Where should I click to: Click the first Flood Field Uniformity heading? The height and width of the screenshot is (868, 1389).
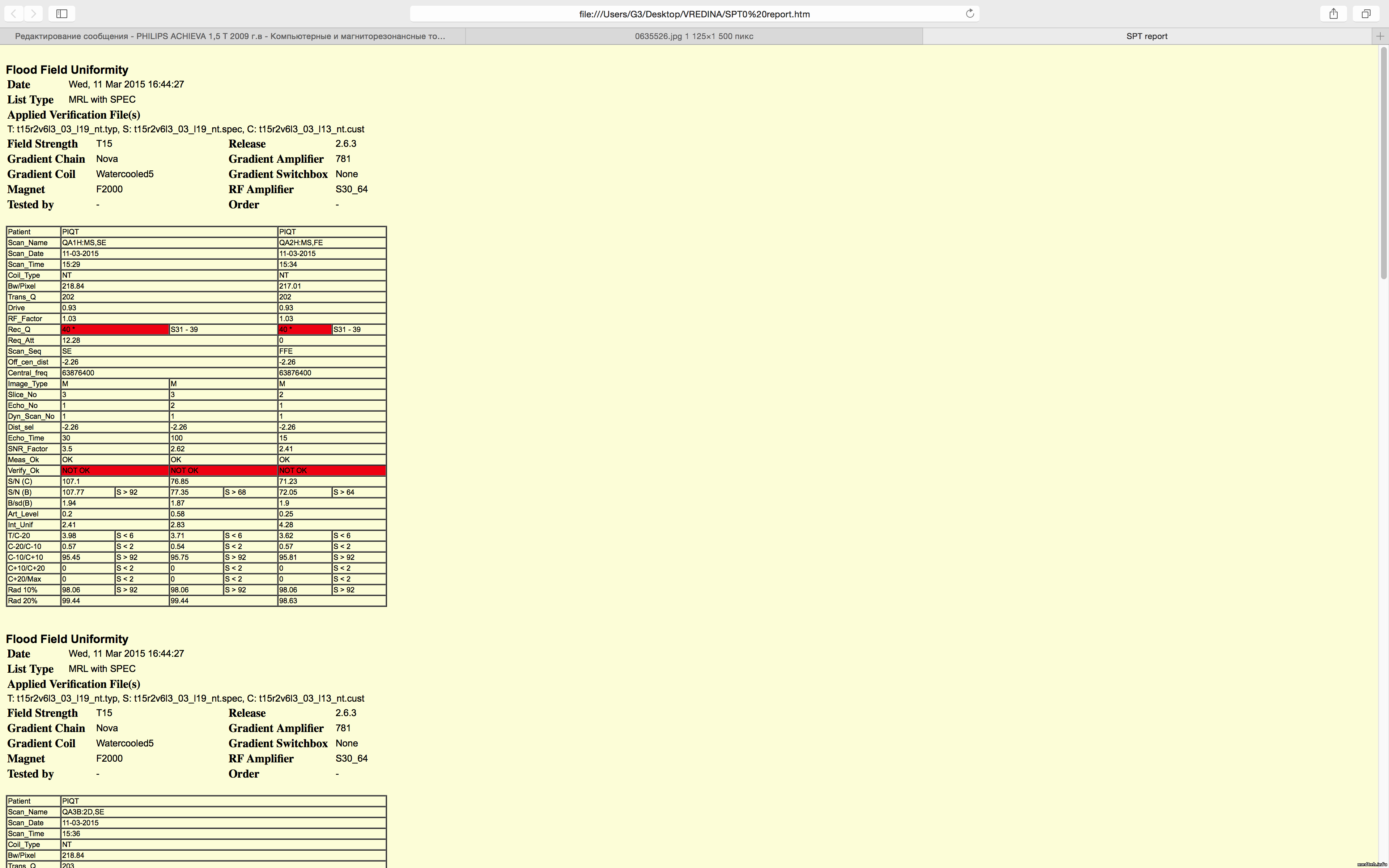click(x=67, y=69)
